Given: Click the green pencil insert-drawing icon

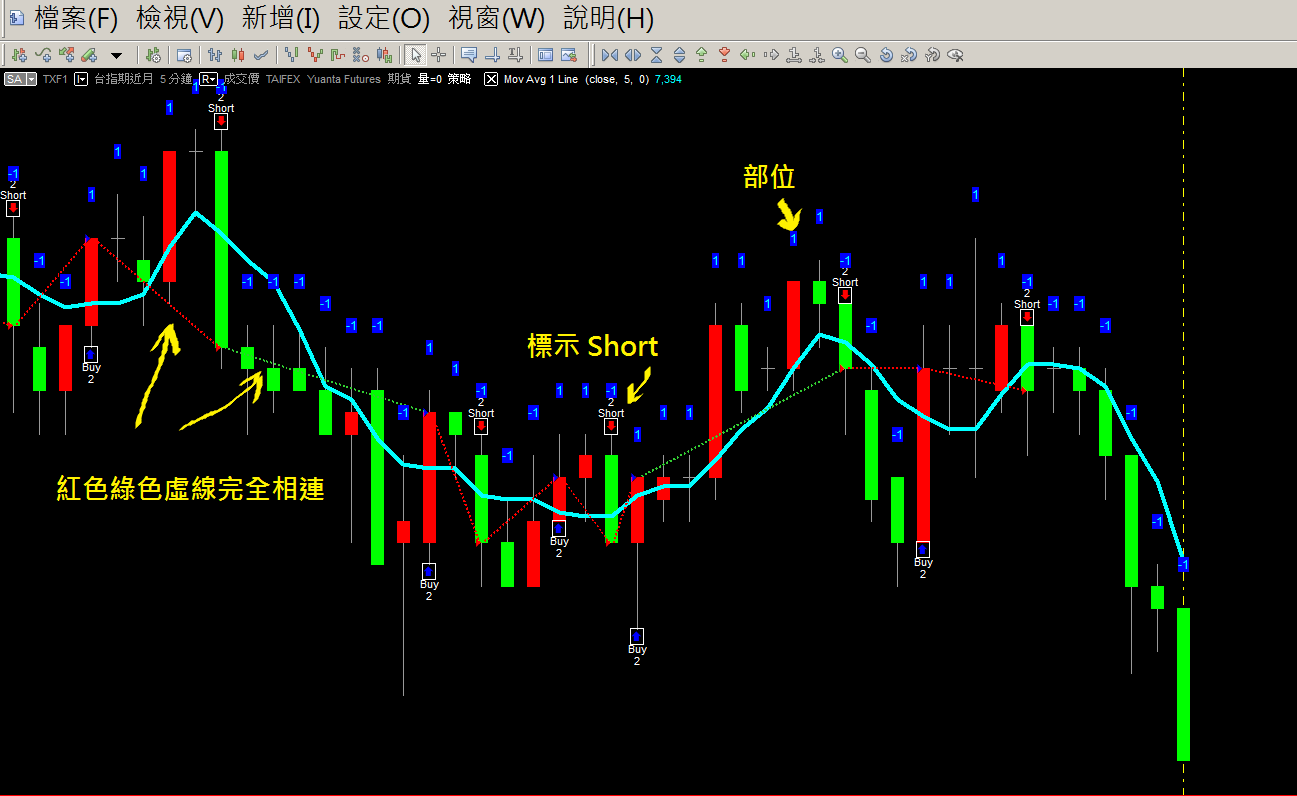Looking at the screenshot, I should pyautogui.click(x=89, y=55).
